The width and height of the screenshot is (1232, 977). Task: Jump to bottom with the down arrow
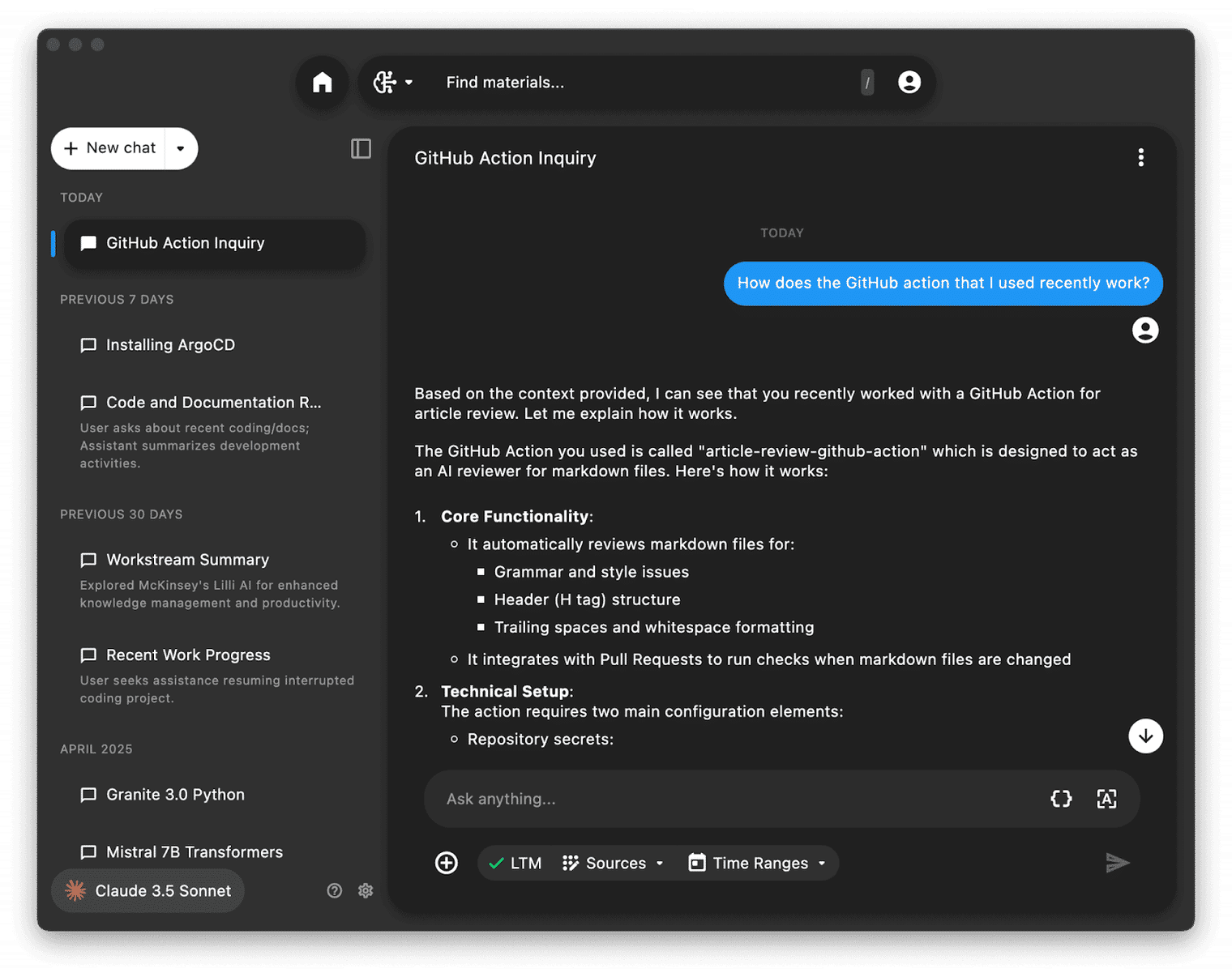click(x=1145, y=736)
